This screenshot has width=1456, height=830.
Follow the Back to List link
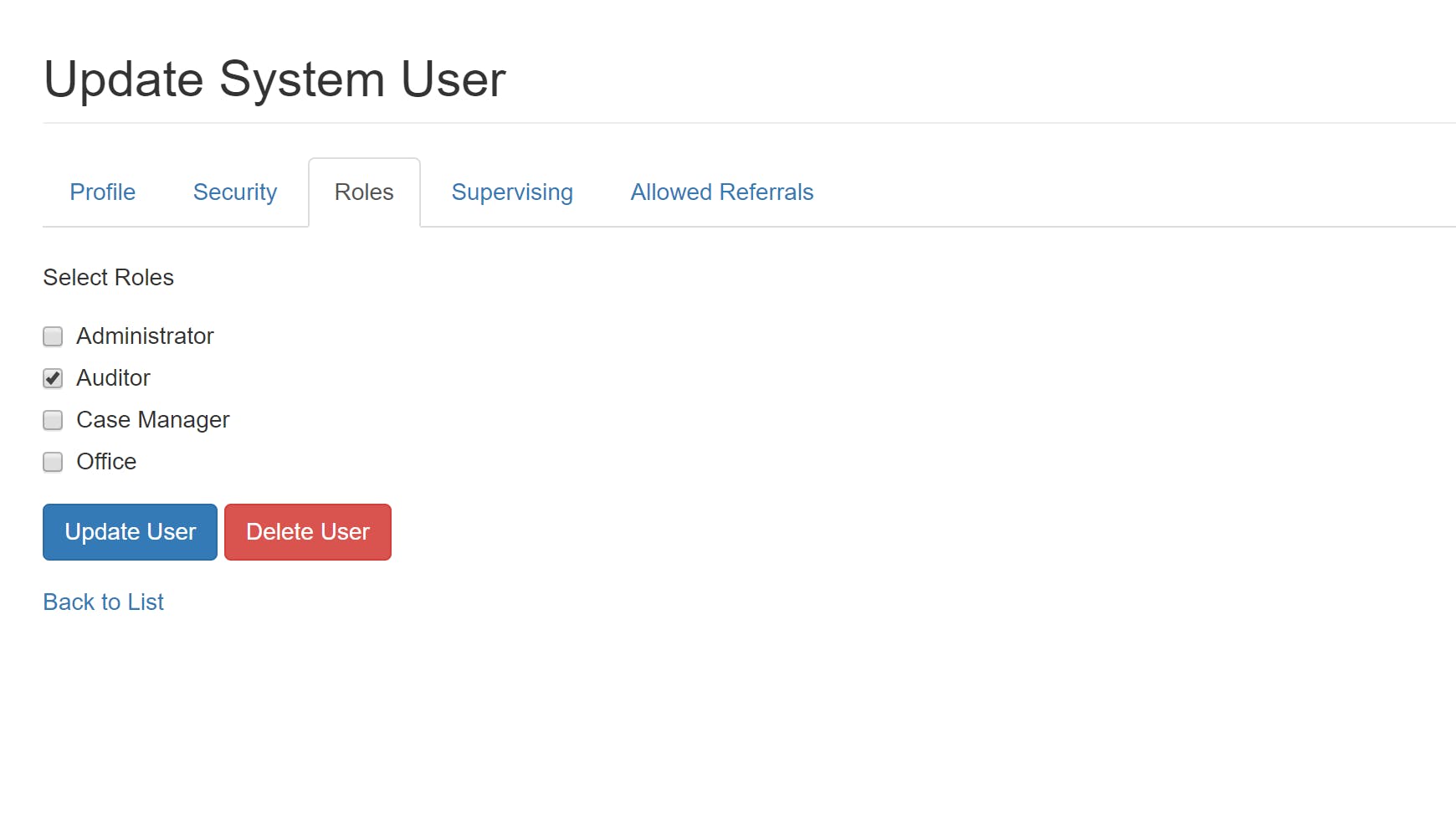pos(103,601)
